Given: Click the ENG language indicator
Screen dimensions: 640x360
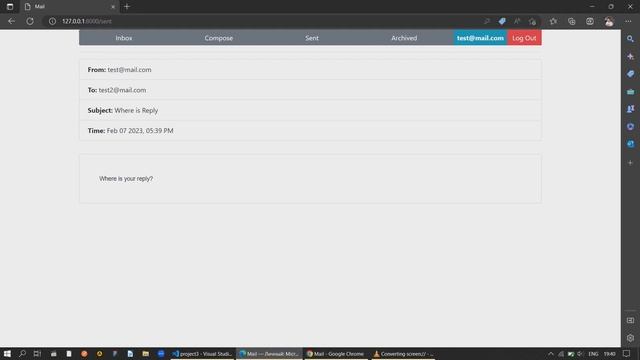Looking at the screenshot, I should 593,354.
